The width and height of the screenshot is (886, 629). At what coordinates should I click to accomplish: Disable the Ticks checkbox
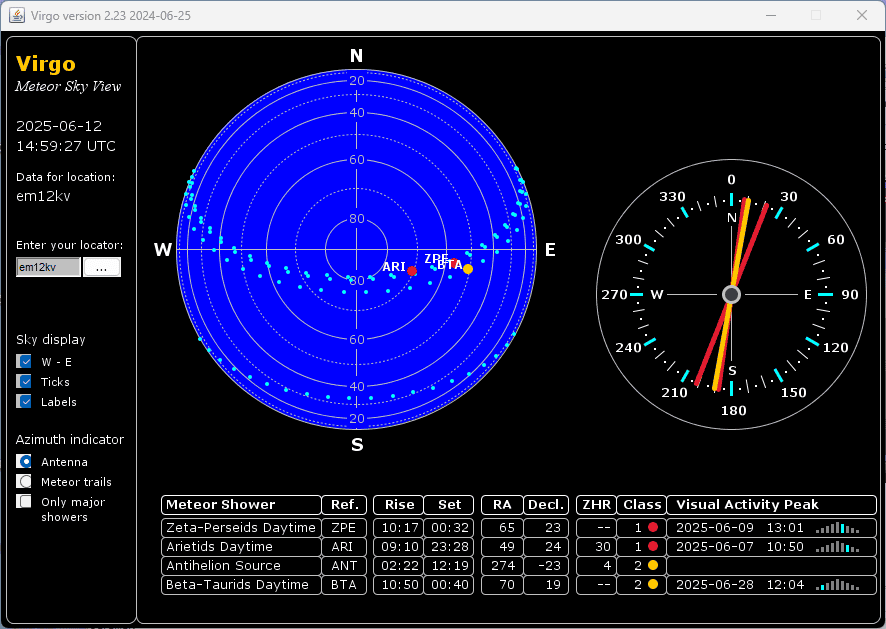pos(25,382)
